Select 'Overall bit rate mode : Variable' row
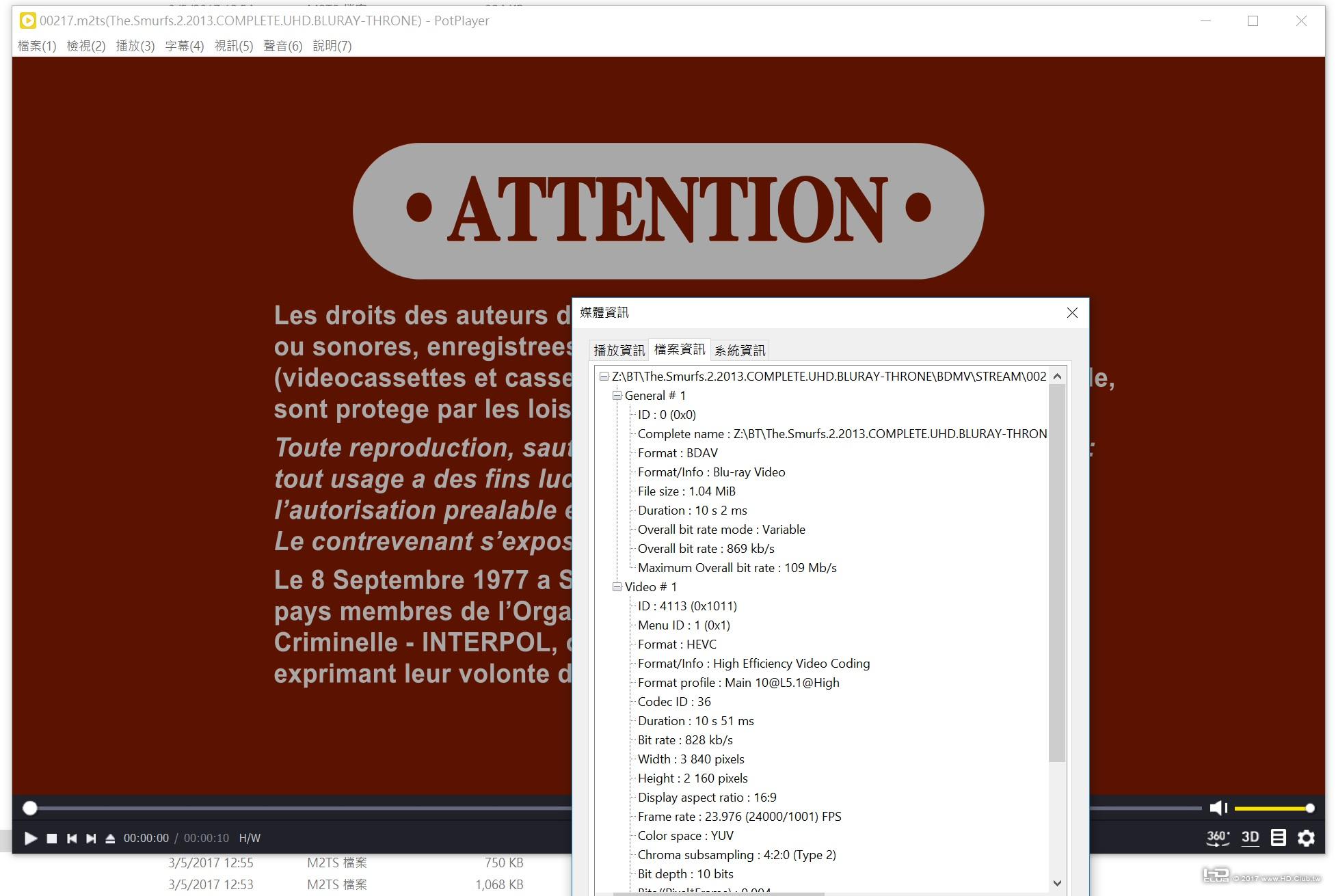 pyautogui.click(x=721, y=529)
